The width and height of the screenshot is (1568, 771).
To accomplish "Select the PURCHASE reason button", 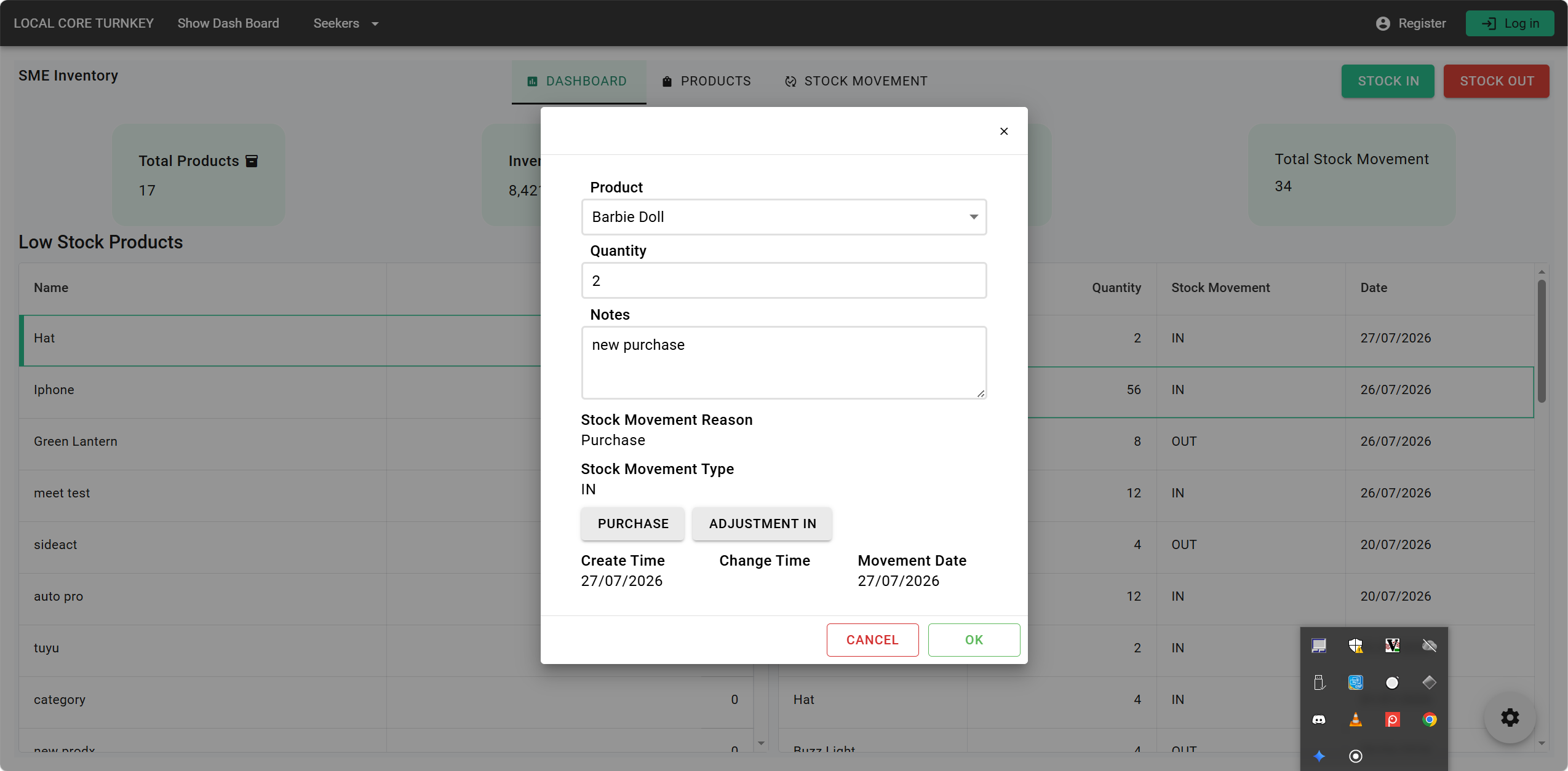I will click(632, 524).
